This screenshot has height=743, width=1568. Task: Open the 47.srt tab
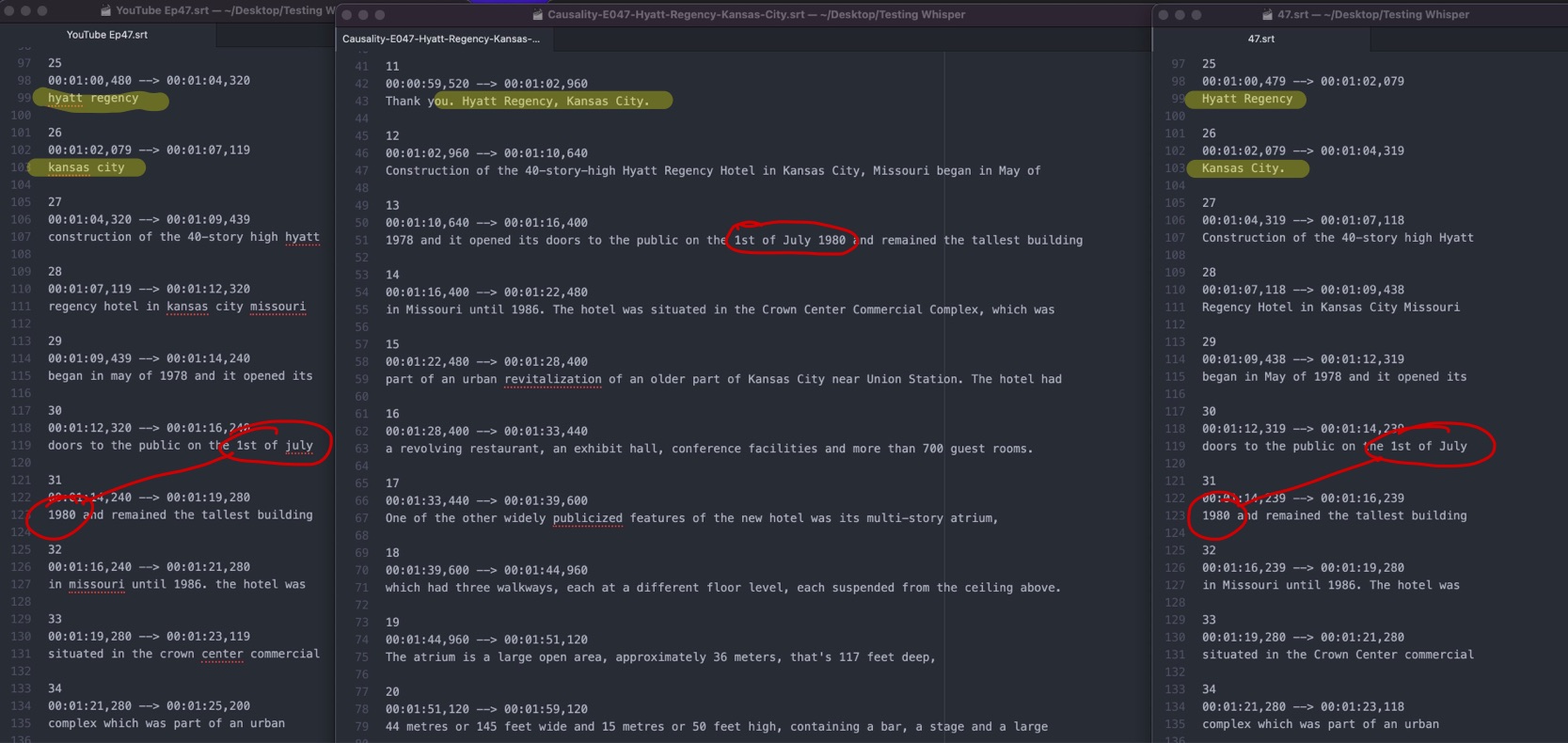click(x=1260, y=39)
